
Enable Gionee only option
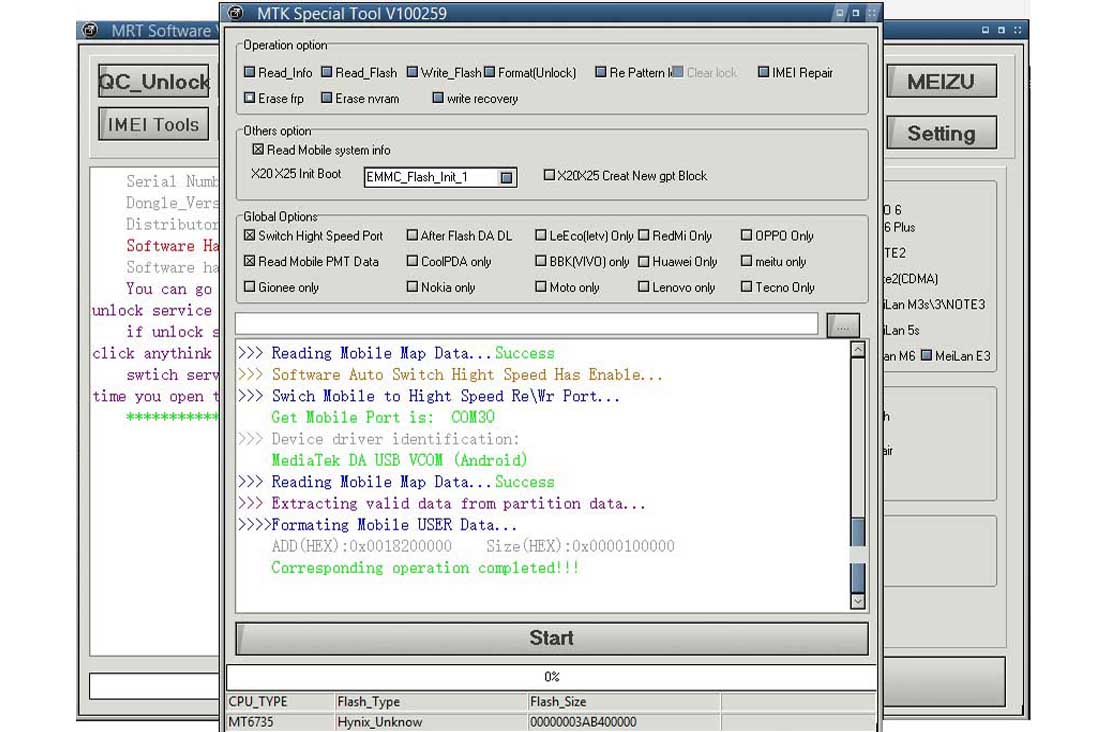(x=250, y=287)
